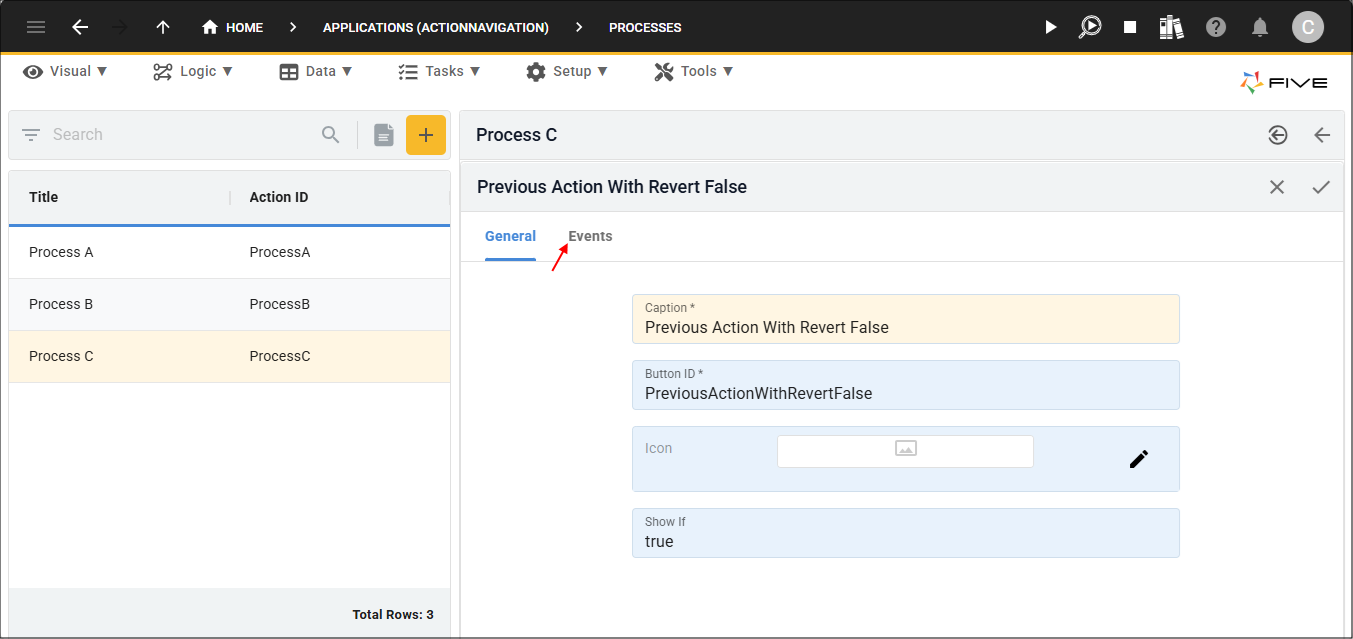Open the Tasks menu
Screen dimensions: 1353x639
point(439,71)
